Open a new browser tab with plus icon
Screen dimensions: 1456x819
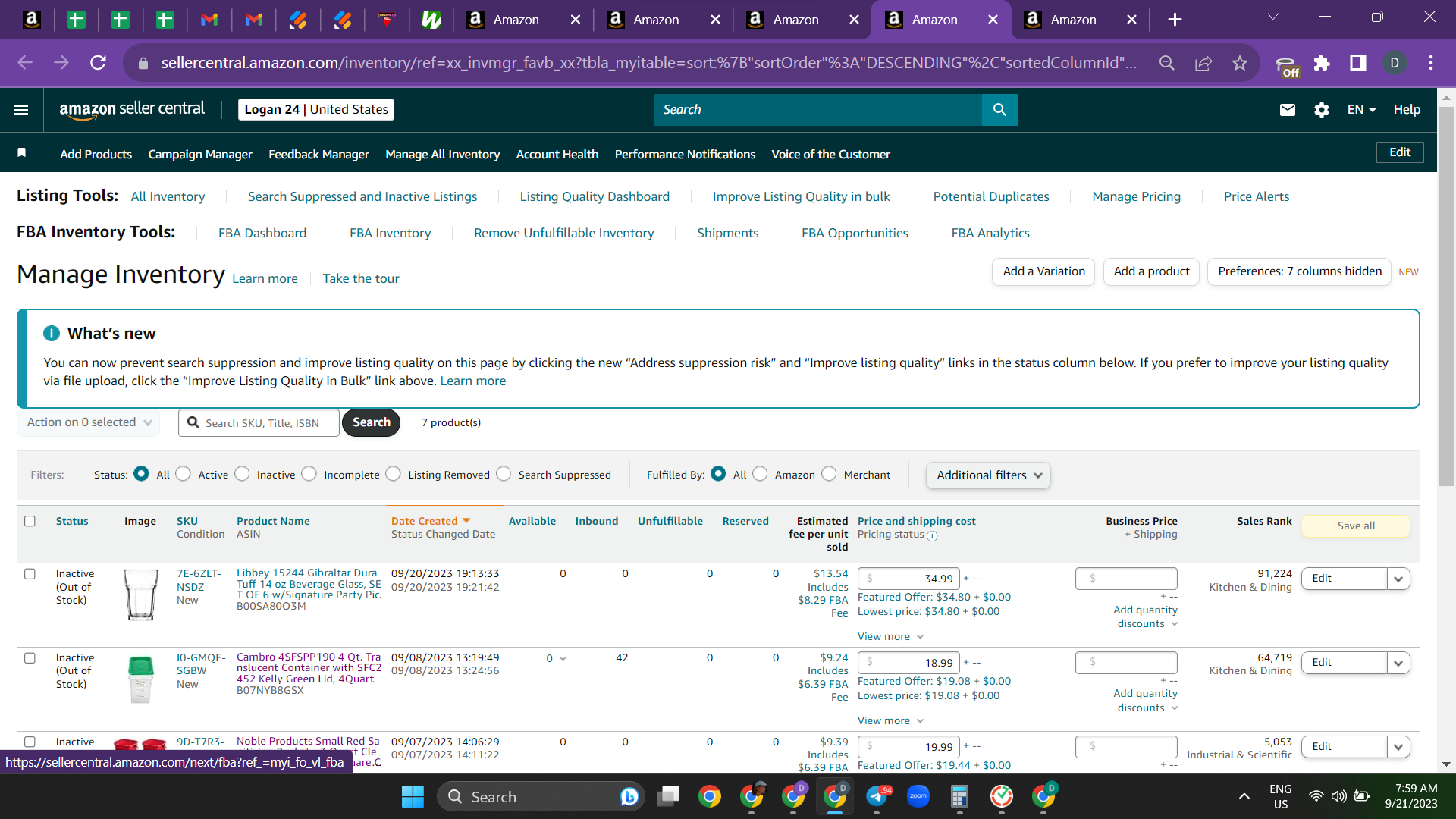1175,20
